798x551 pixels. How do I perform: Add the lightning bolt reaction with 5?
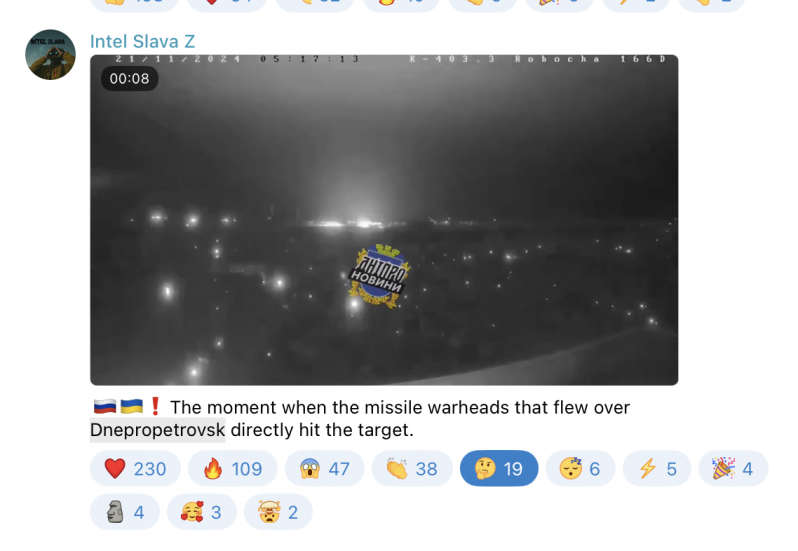tap(657, 468)
